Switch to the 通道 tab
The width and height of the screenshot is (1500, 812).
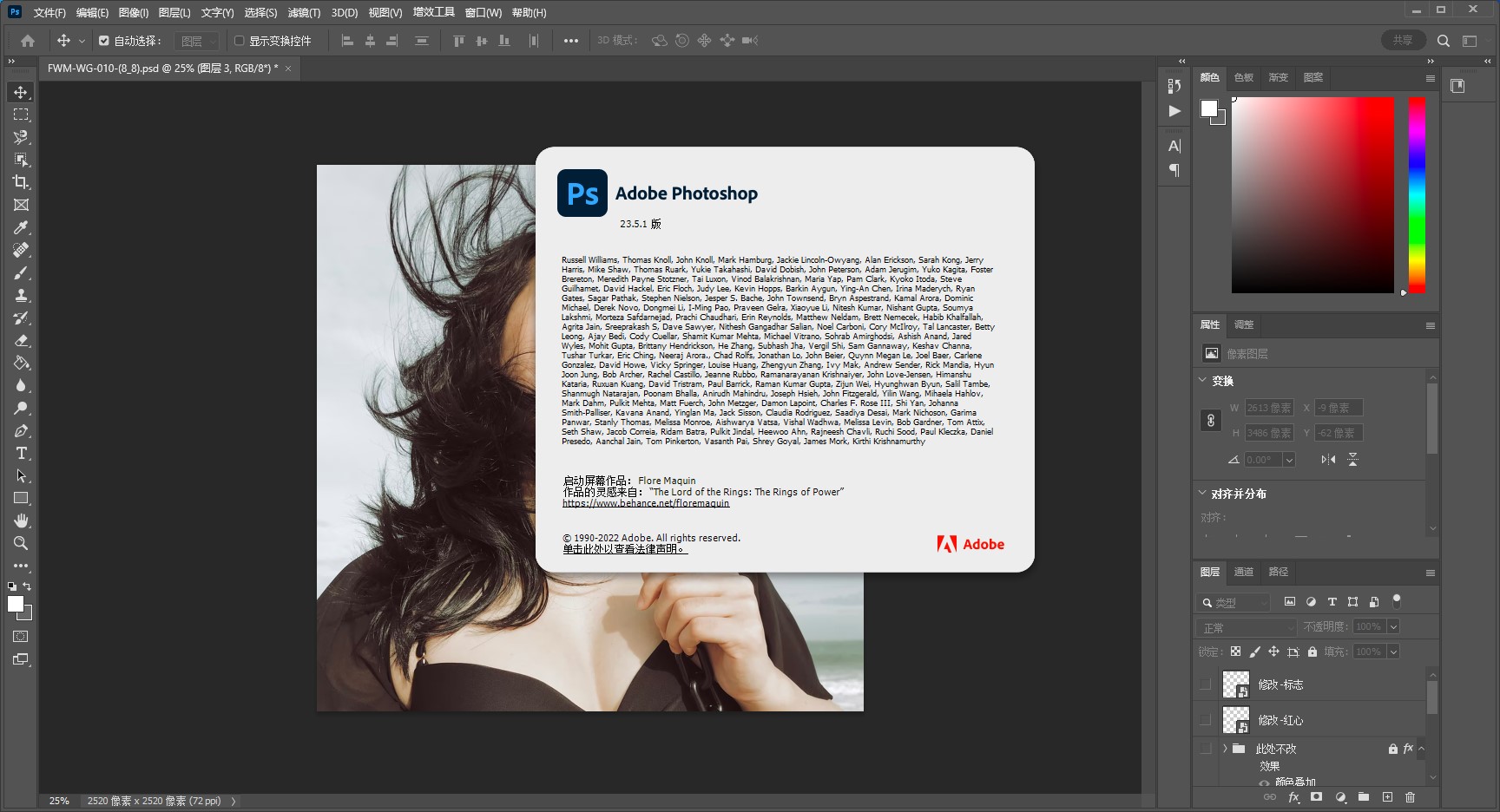coord(1243,572)
